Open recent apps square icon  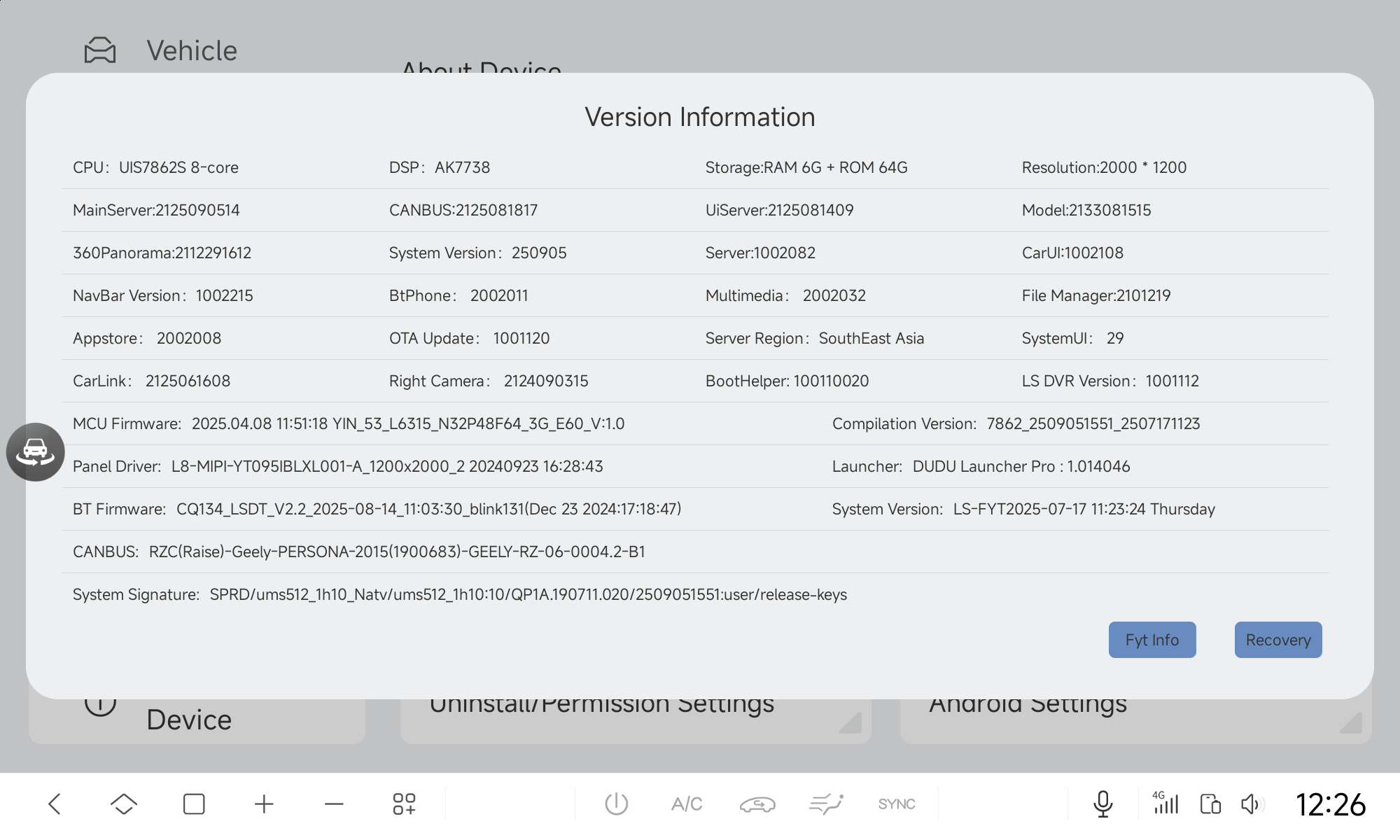click(x=194, y=804)
